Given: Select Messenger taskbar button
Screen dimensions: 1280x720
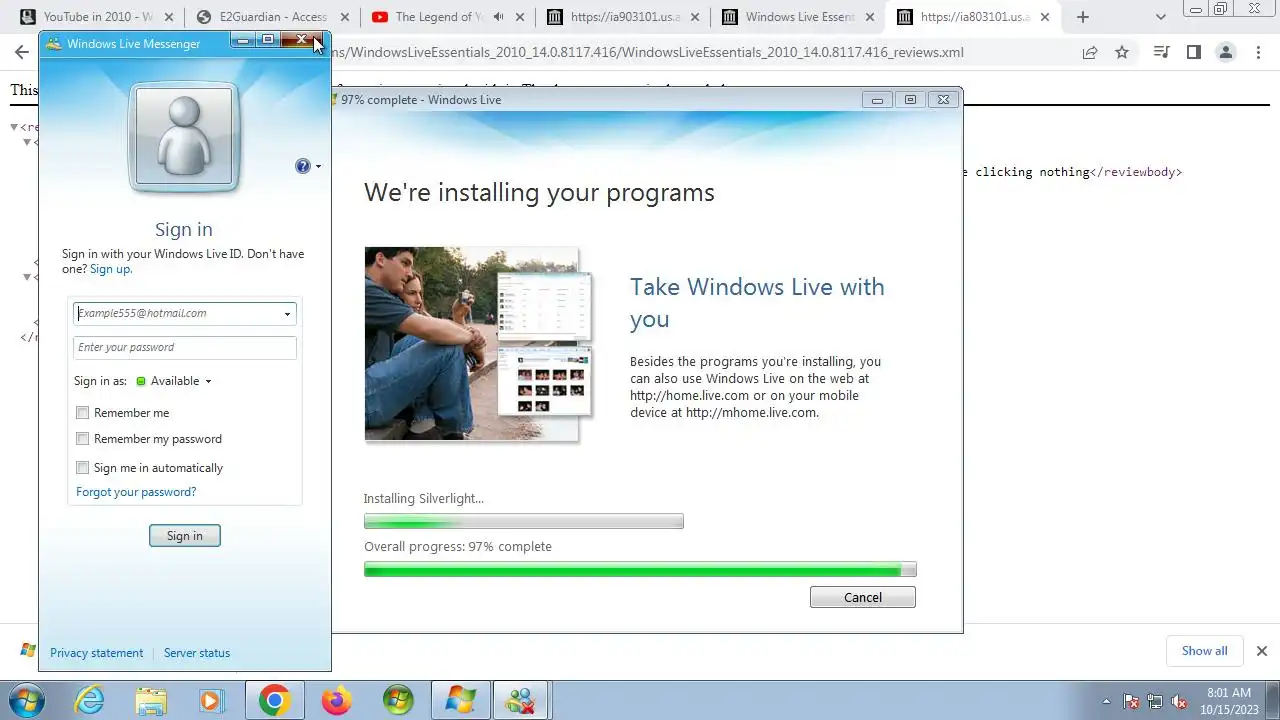Looking at the screenshot, I should click(x=521, y=700).
